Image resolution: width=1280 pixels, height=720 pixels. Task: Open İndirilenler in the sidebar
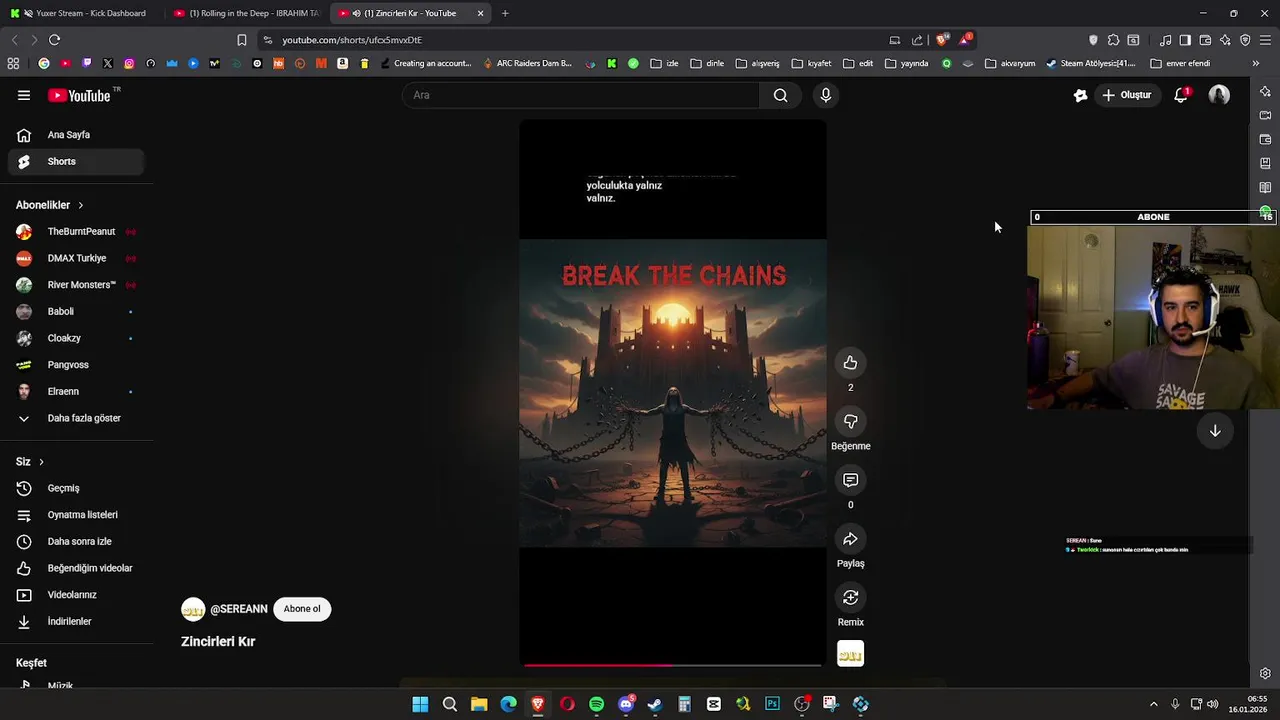pyautogui.click(x=76, y=621)
